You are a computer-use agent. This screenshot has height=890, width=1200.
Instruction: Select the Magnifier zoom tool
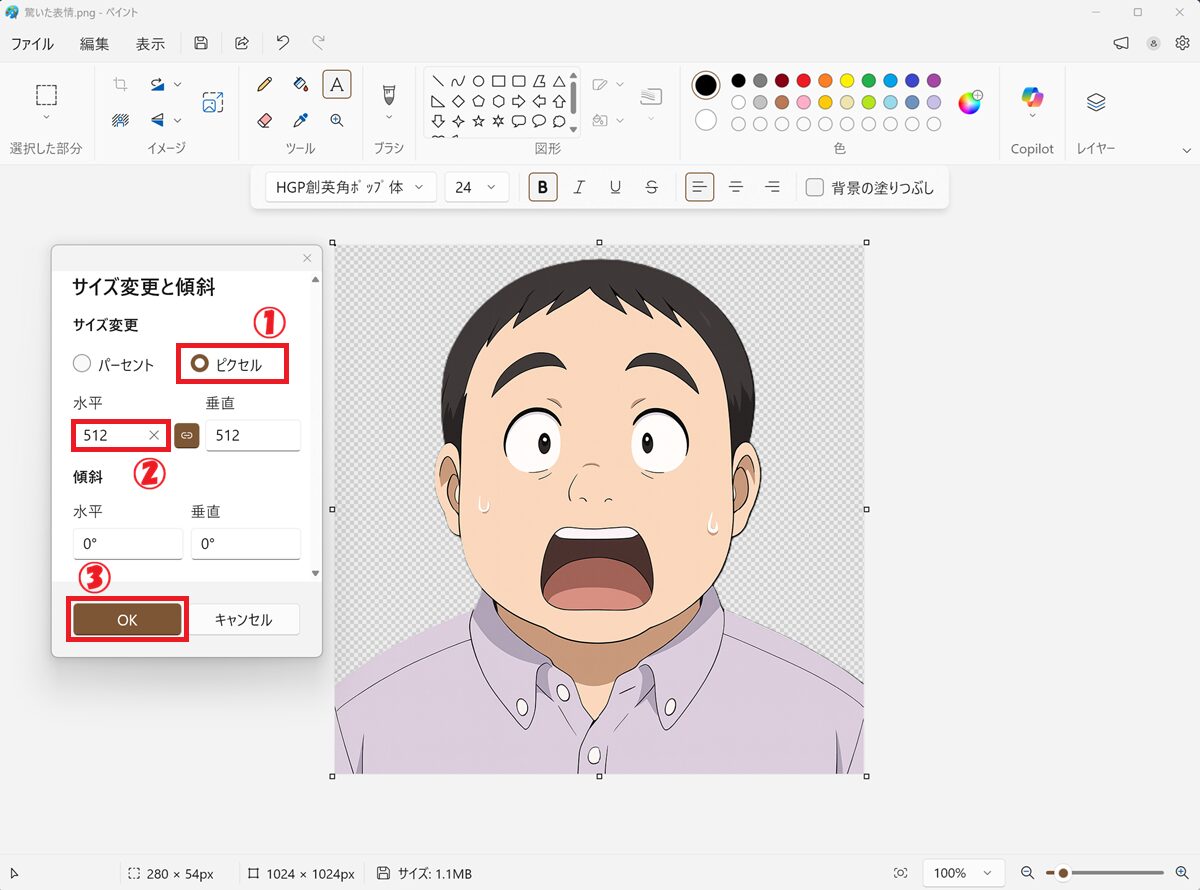tap(337, 120)
